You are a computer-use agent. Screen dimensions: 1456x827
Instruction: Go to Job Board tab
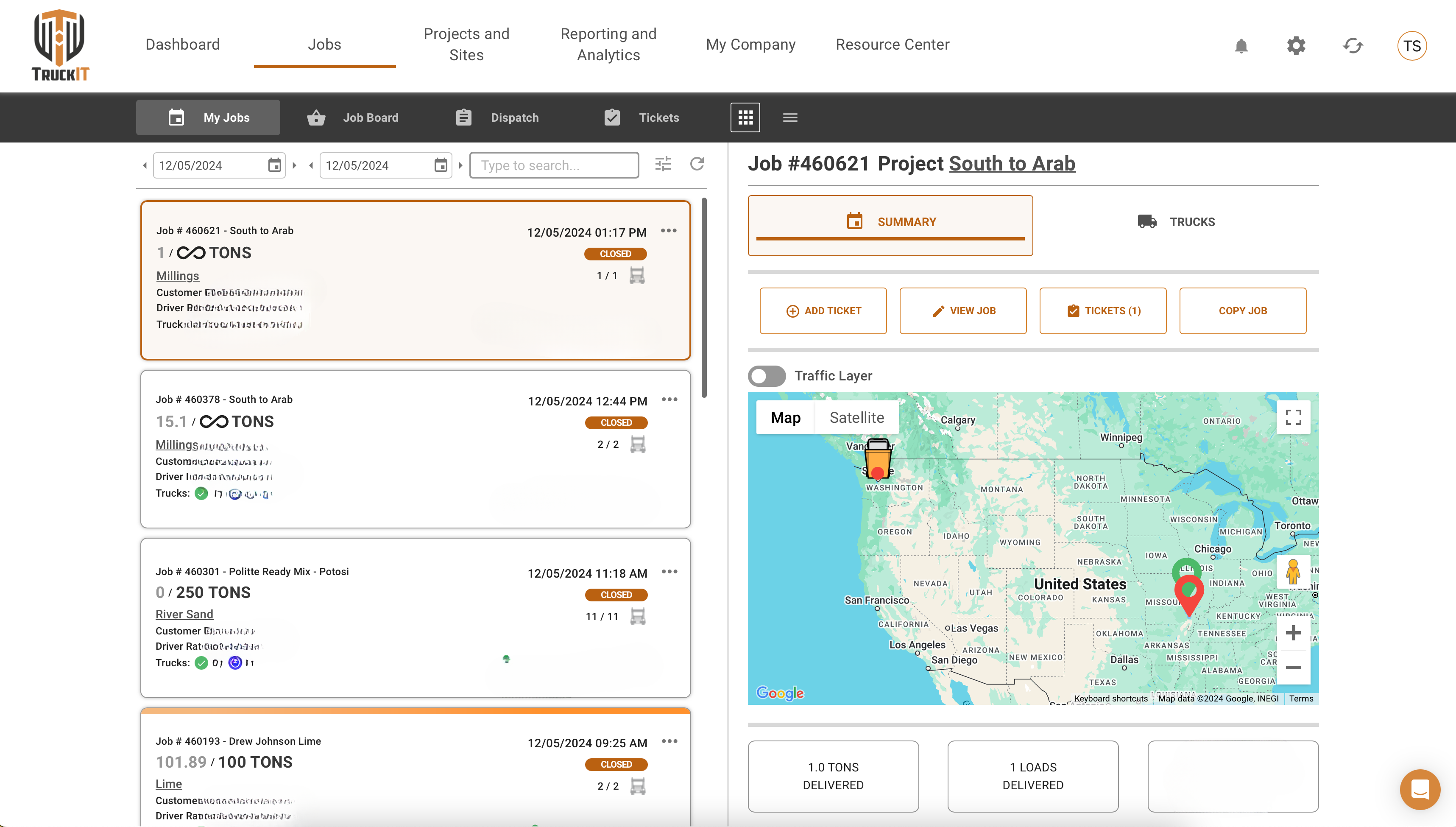click(x=353, y=117)
